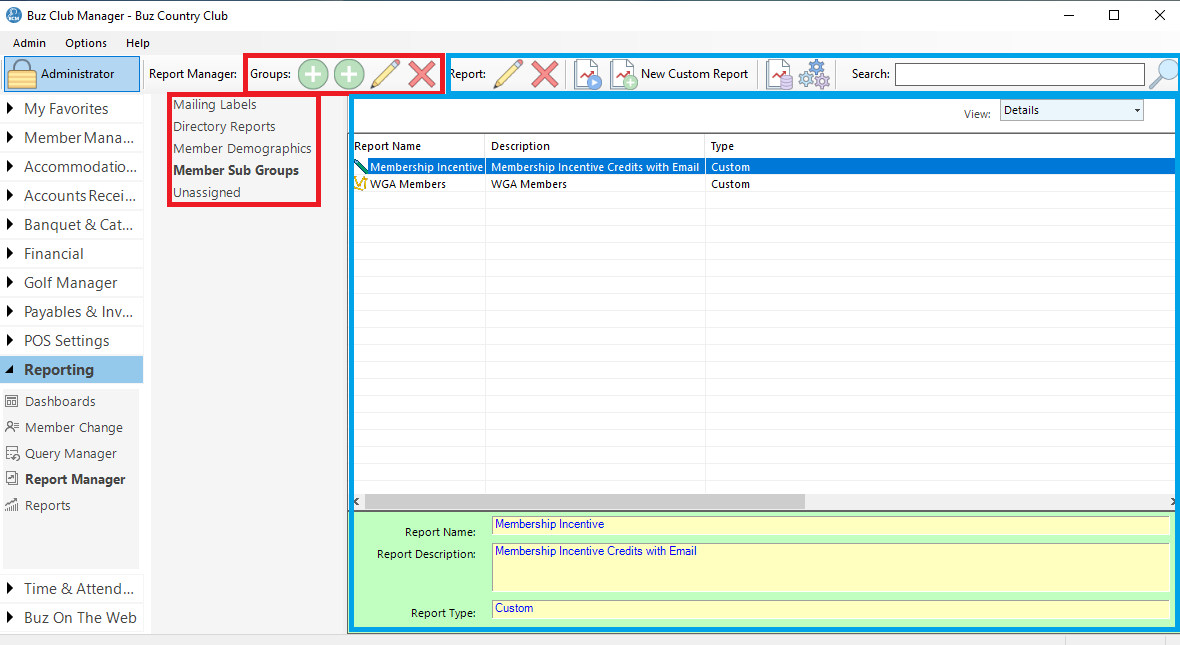This screenshot has height=645, width=1180.
Task: Open the Options menu
Action: tap(86, 43)
